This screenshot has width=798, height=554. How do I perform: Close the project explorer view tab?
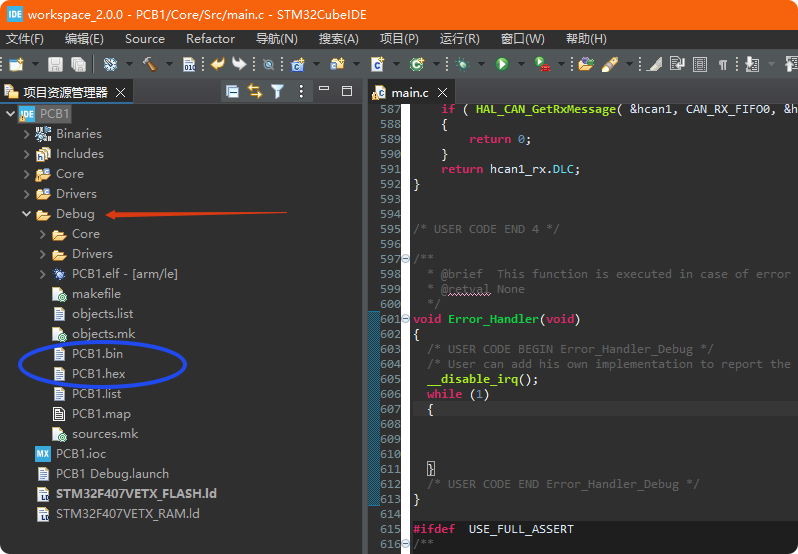tap(121, 92)
